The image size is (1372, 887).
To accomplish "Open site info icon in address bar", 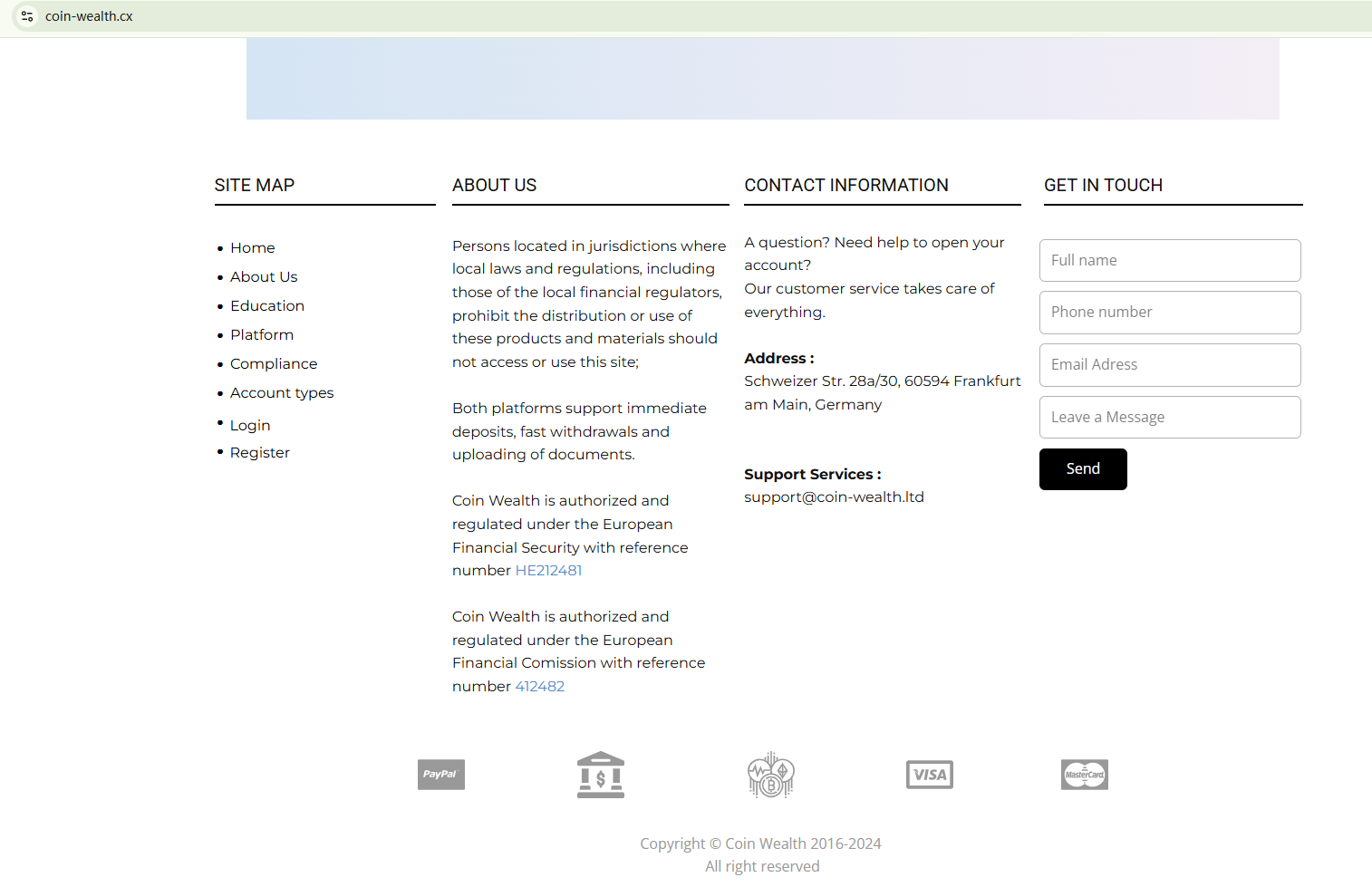I will [x=27, y=16].
